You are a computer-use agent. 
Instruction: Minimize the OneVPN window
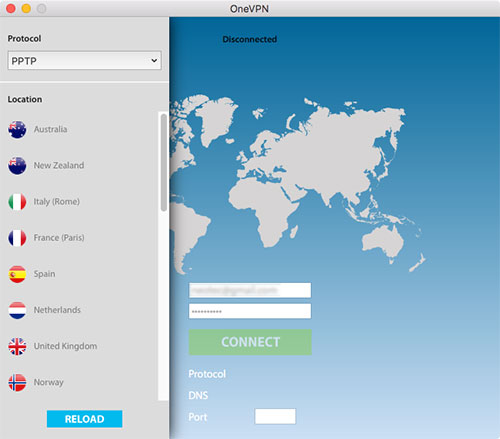tap(26, 8)
